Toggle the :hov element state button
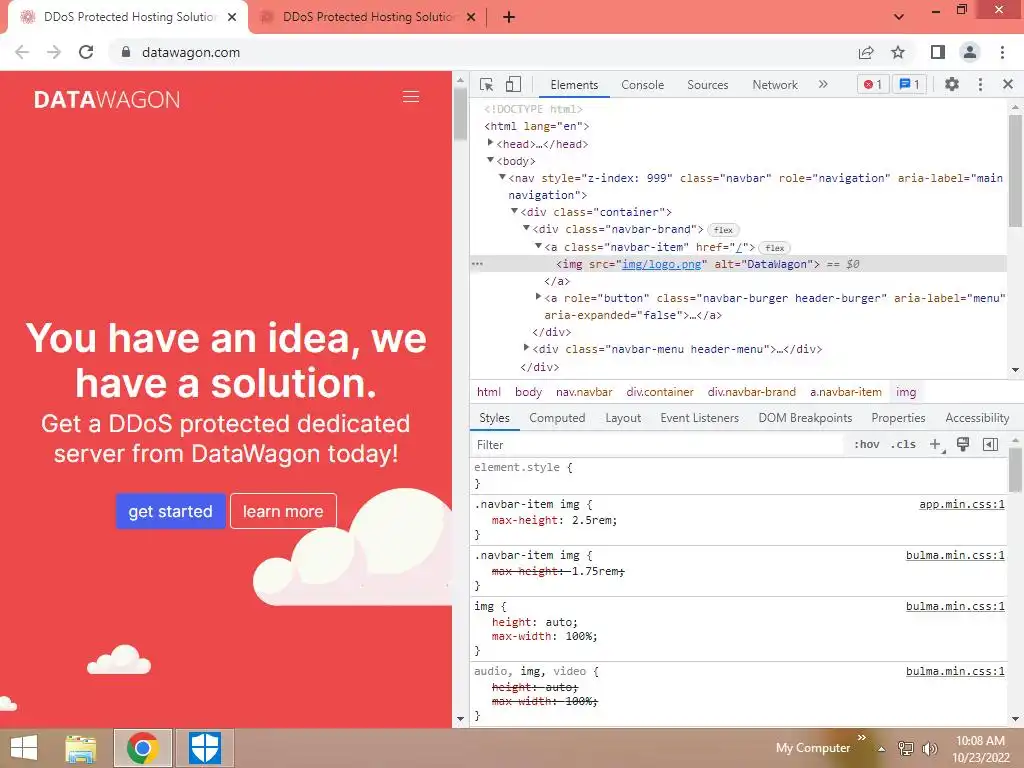The width and height of the screenshot is (1024, 768). coord(867,445)
